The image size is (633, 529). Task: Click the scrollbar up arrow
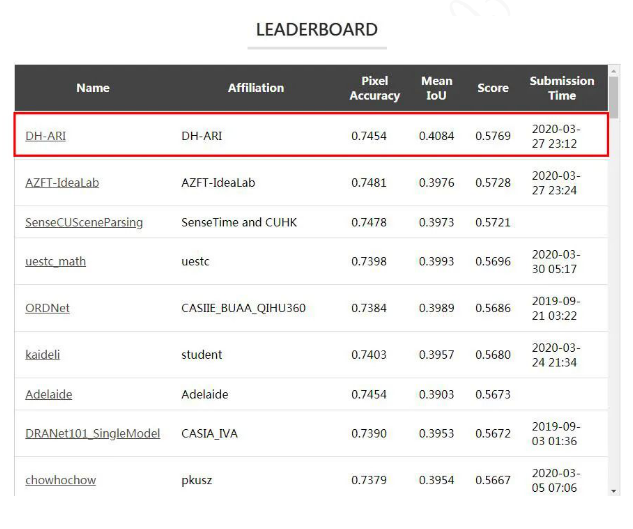(614, 72)
